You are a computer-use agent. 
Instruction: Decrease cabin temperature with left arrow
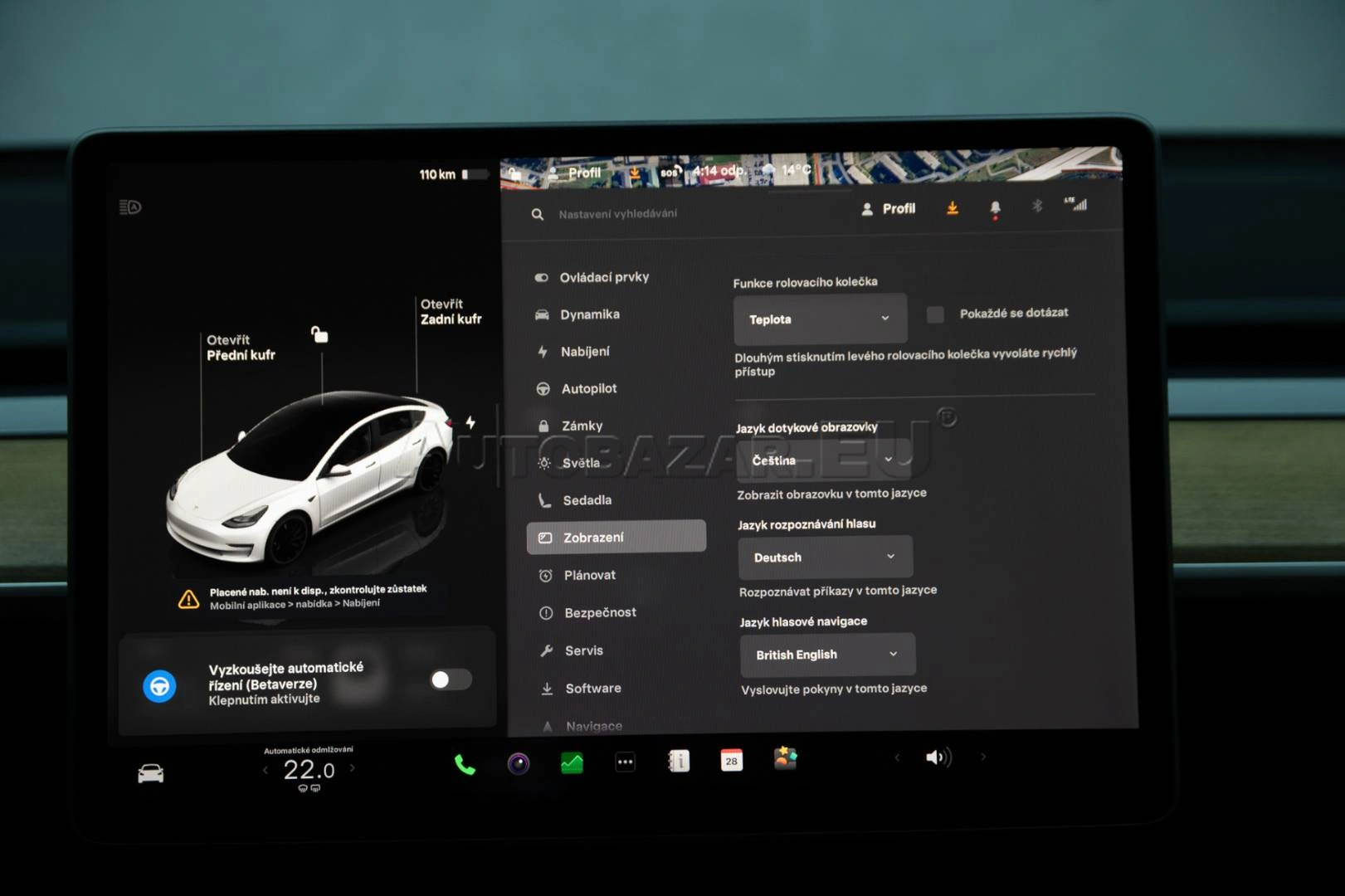pos(266,770)
